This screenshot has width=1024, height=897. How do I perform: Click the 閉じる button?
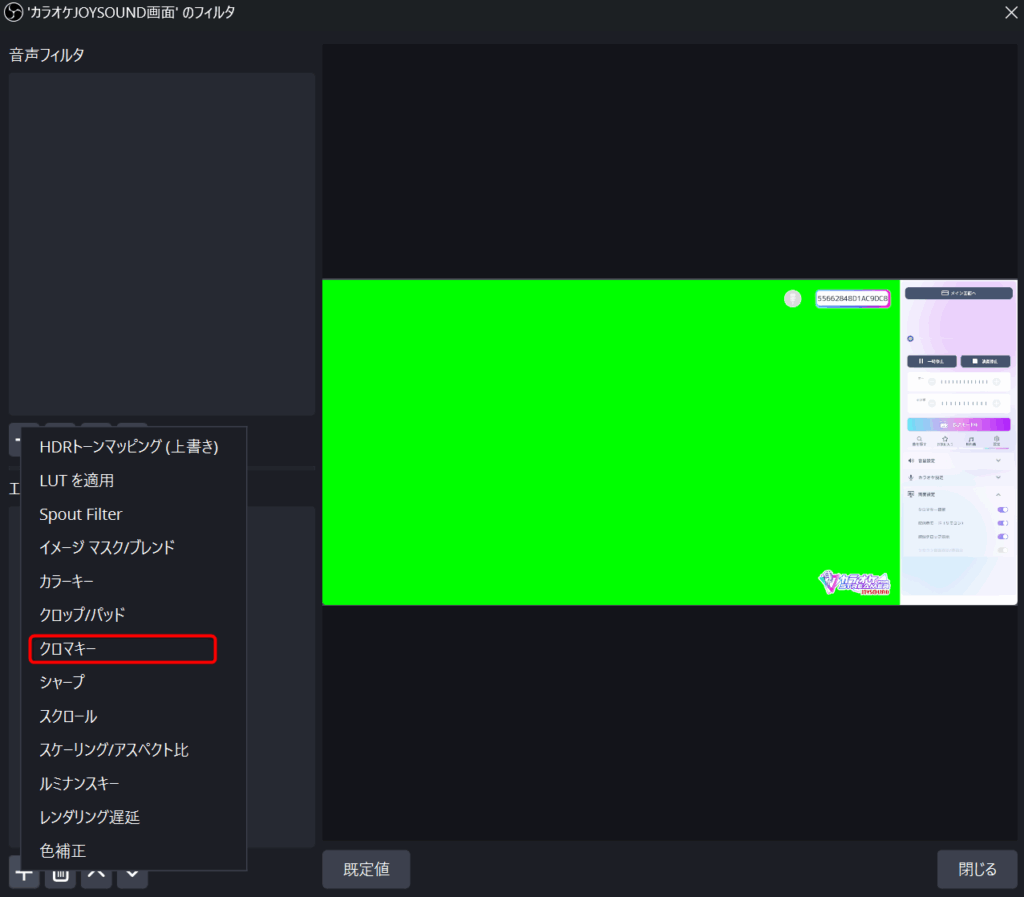(x=976, y=869)
